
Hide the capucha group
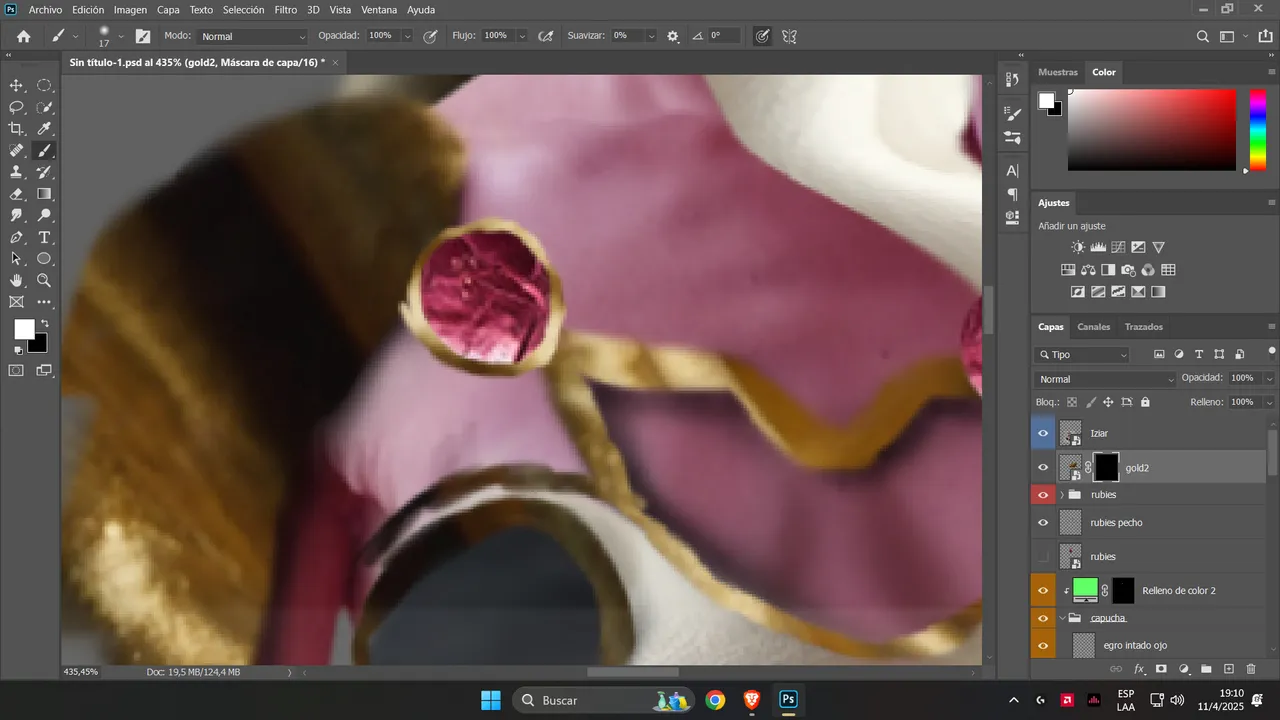[x=1043, y=618]
